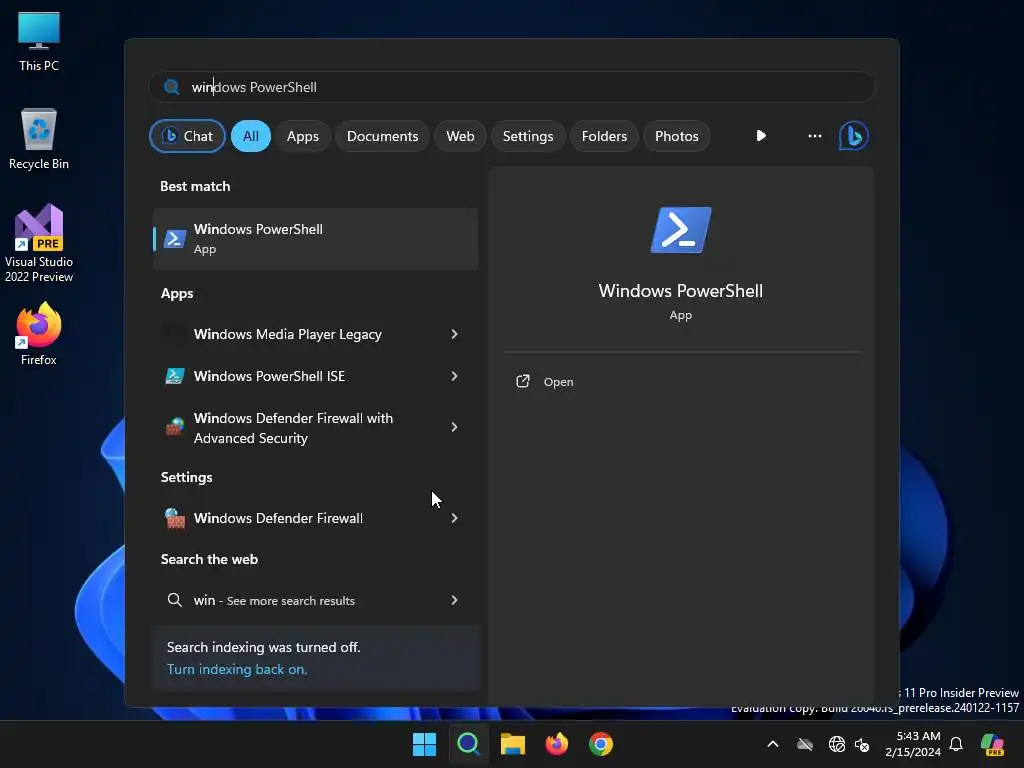
Task: Click the Windows PowerShell ISE app icon
Action: click(x=174, y=376)
